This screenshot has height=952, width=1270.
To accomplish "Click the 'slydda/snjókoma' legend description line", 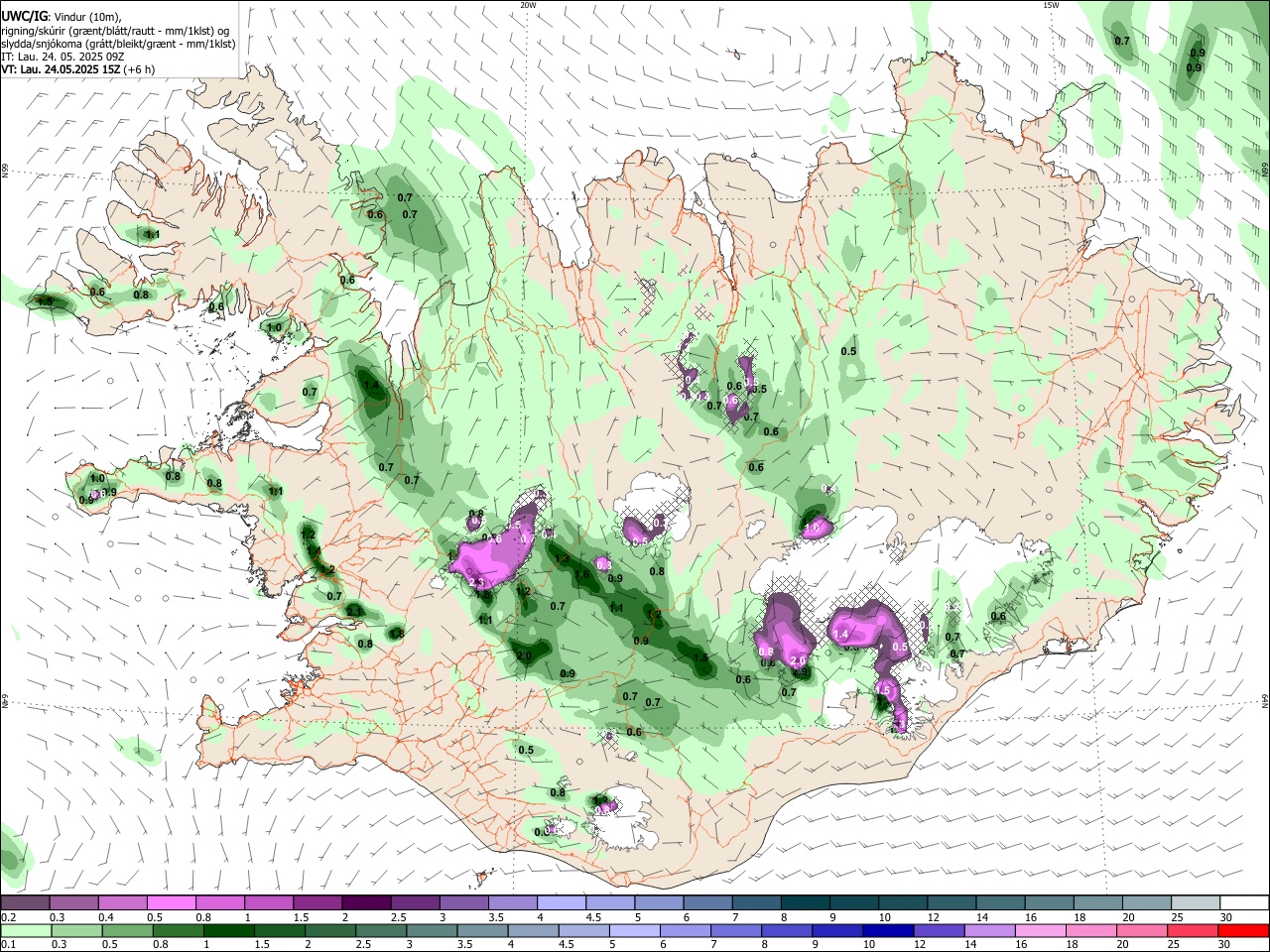I will [x=118, y=45].
